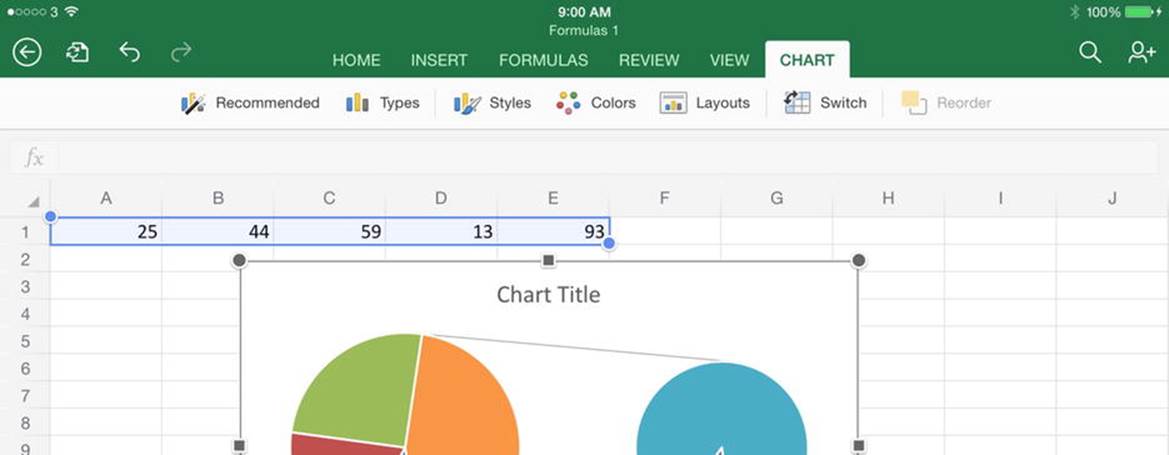Tap the Bluetooth icon in status bar

point(1074,12)
